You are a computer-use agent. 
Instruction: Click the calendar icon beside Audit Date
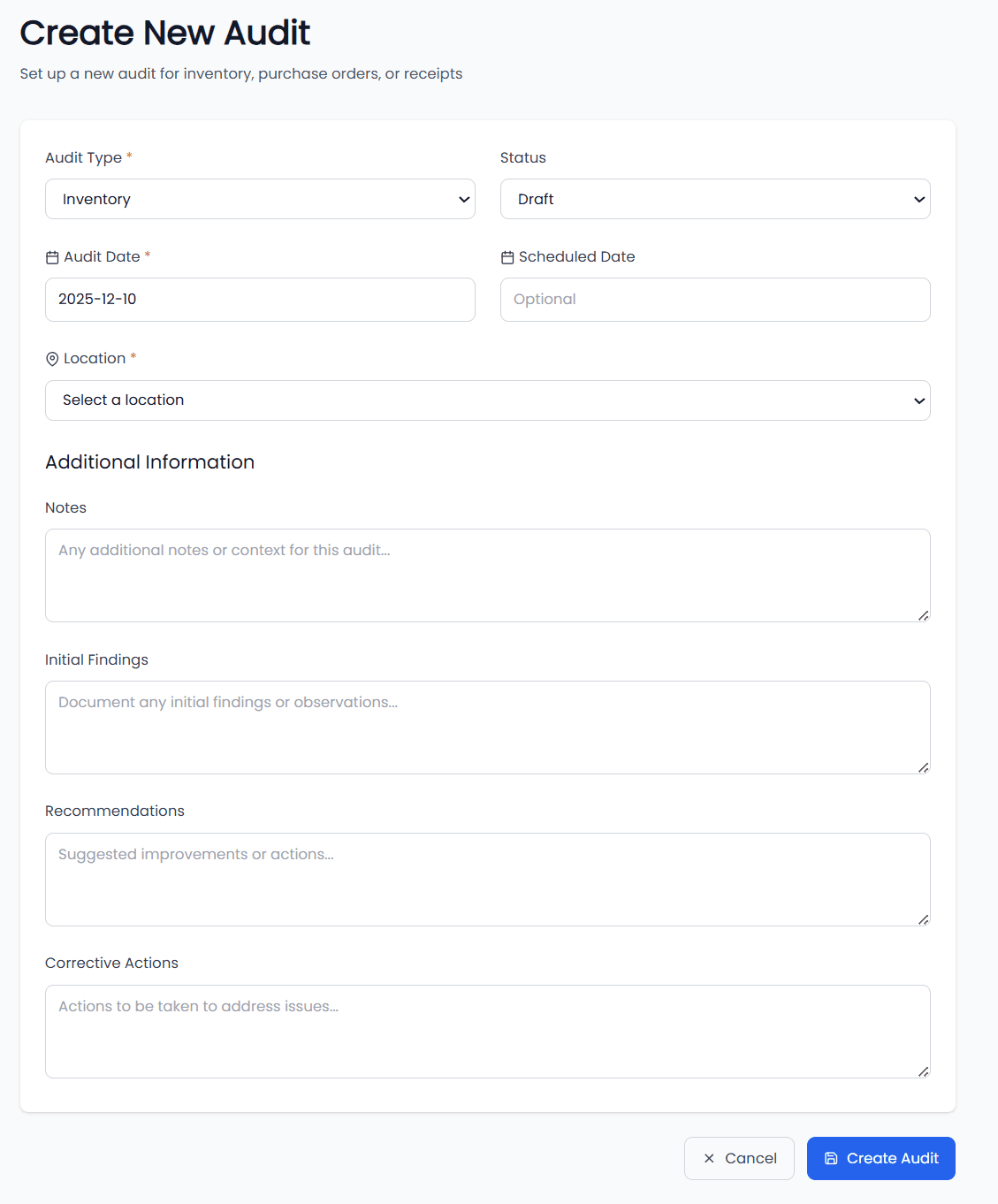pyautogui.click(x=52, y=257)
